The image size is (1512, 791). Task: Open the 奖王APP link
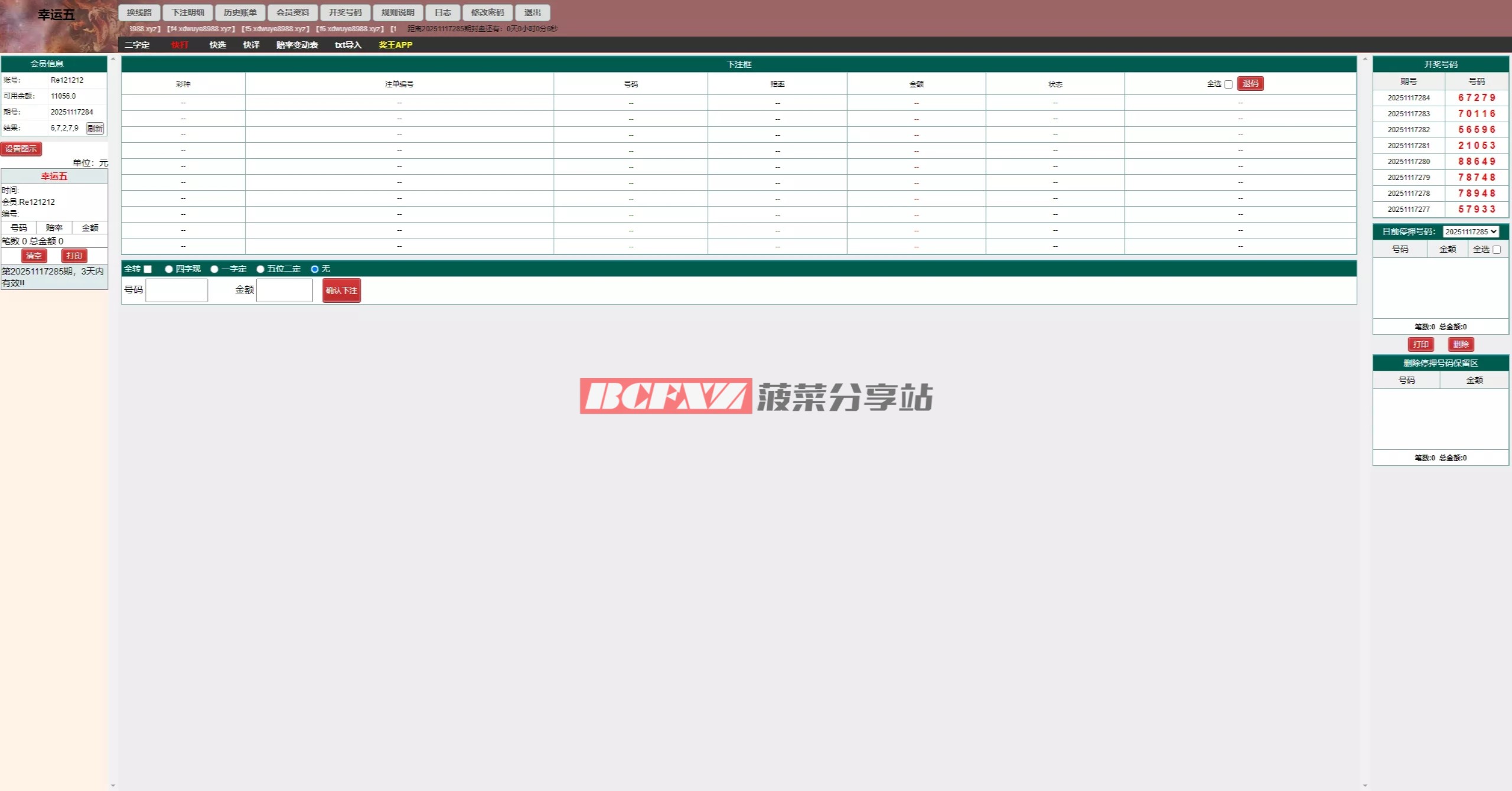pyautogui.click(x=395, y=45)
